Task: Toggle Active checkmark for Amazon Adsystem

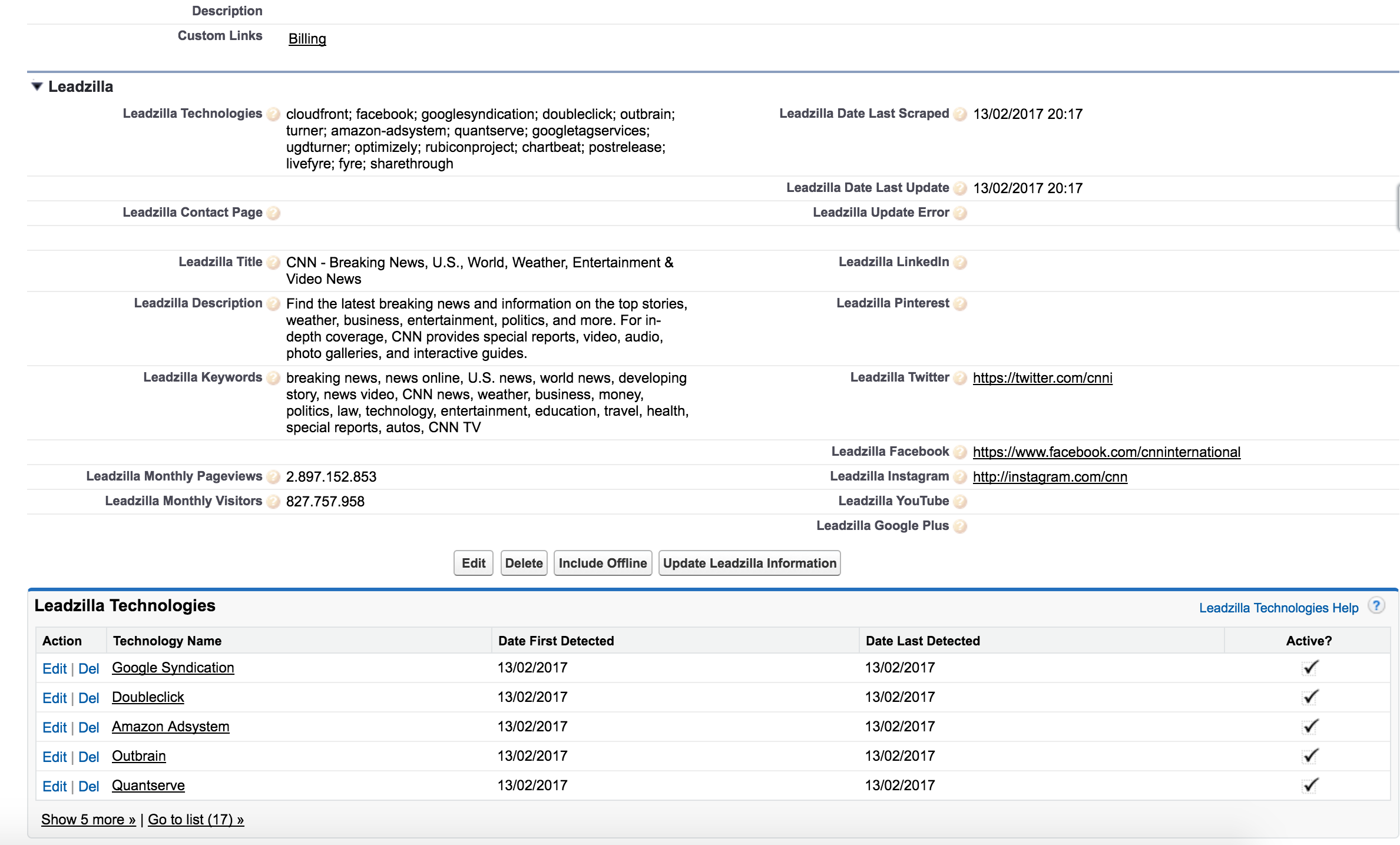Action: pos(1309,727)
